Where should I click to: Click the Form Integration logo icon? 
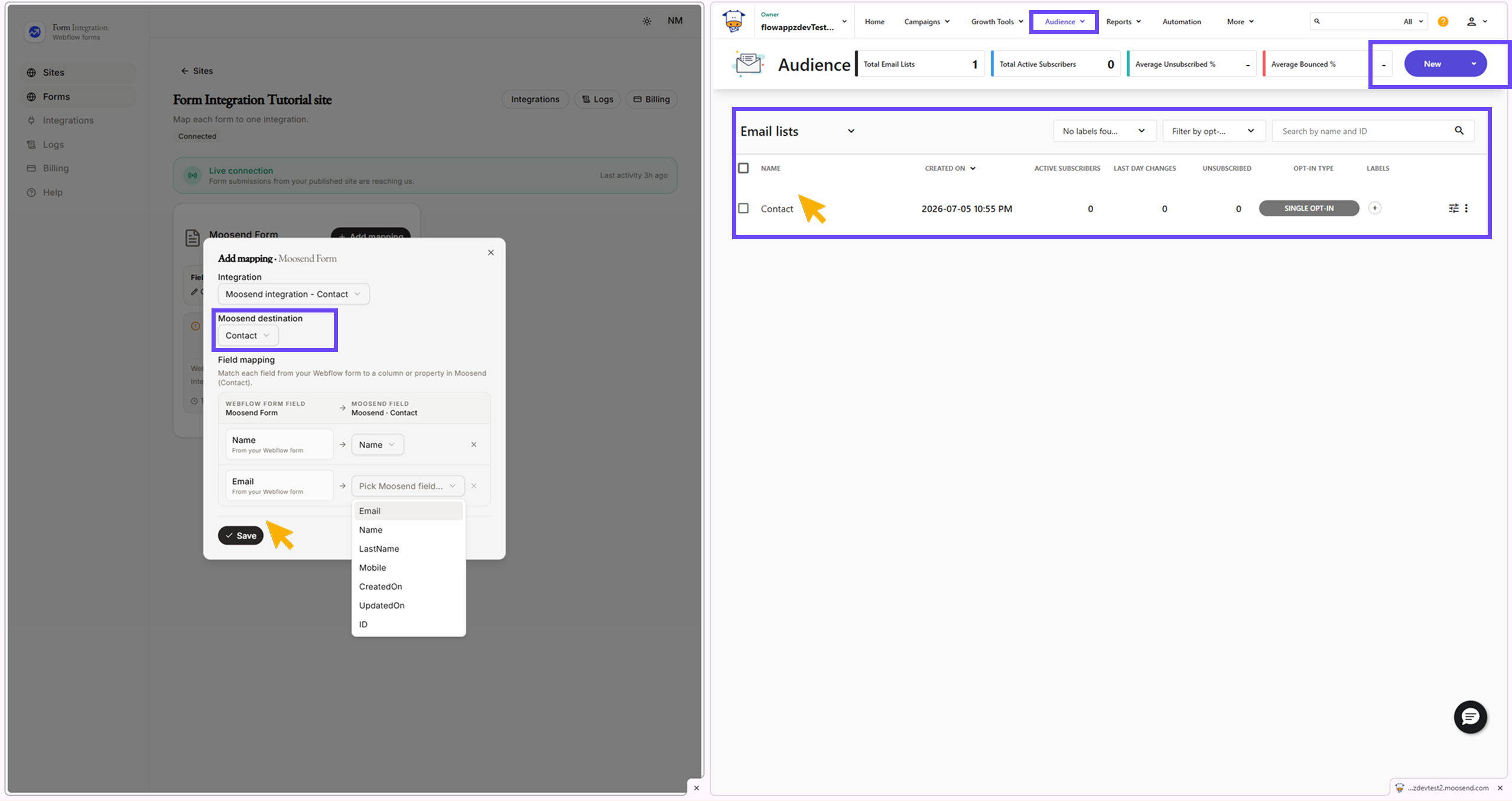[x=35, y=32]
